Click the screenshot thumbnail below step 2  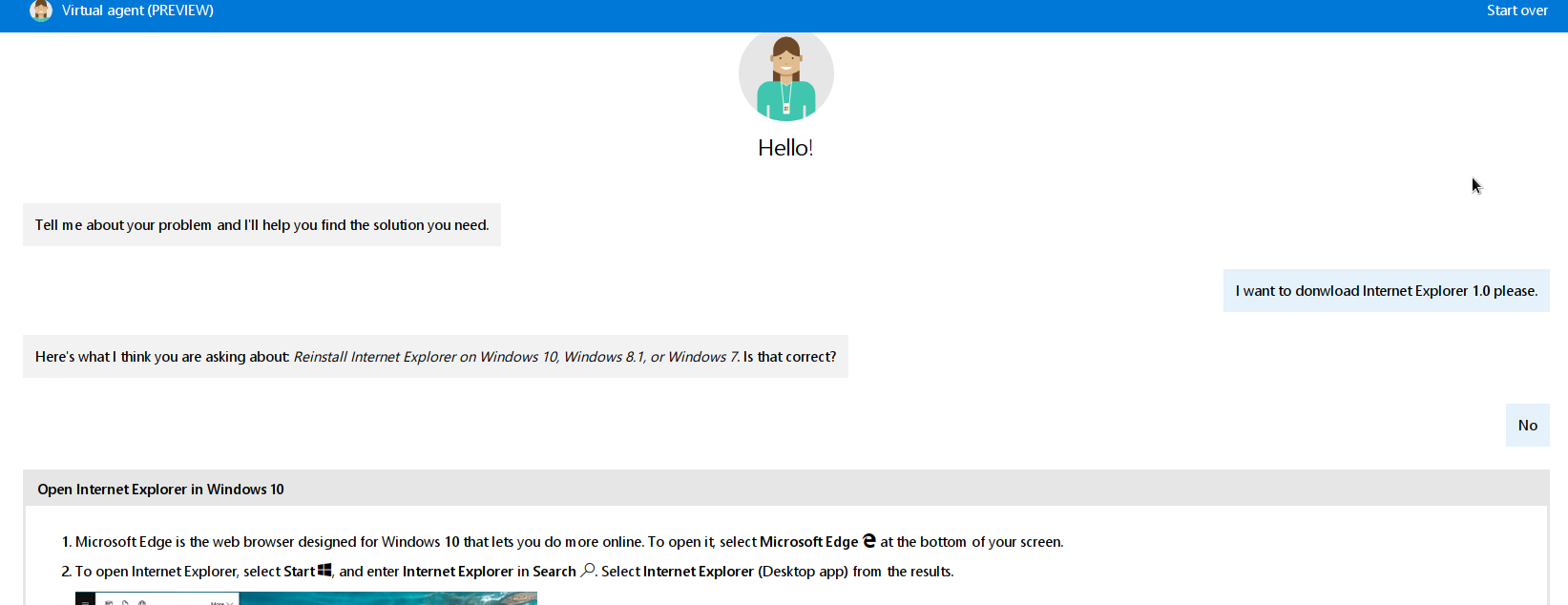(x=306, y=598)
